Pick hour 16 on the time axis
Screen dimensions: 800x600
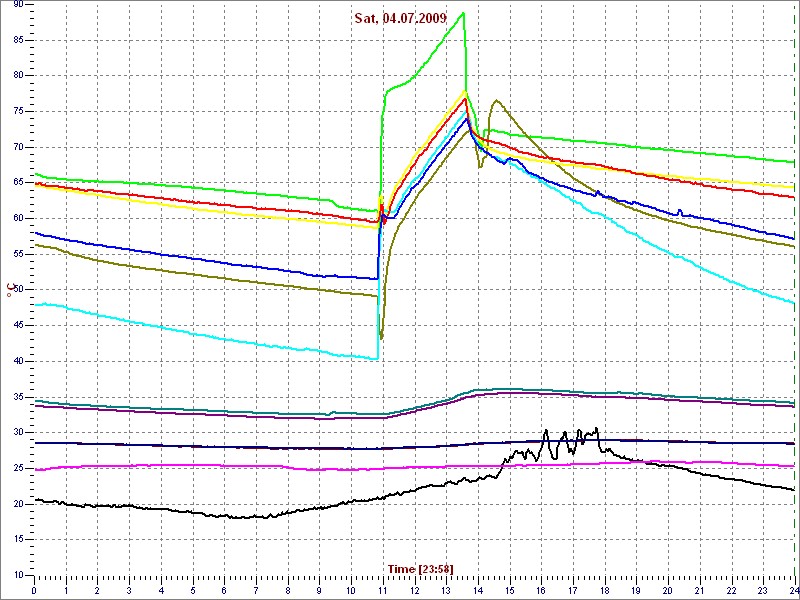coord(541,591)
